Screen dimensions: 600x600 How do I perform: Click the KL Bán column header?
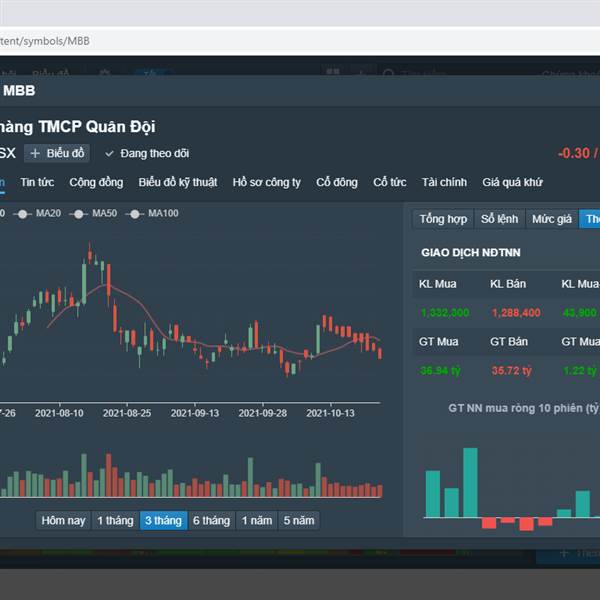tap(508, 284)
